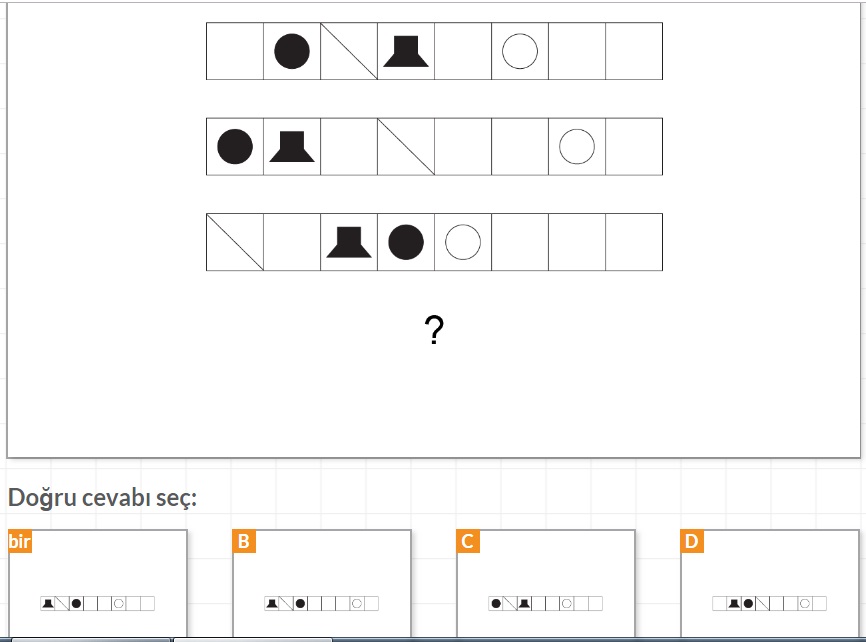
Task: Click the orange 'bir' label badge
Action: point(20,541)
